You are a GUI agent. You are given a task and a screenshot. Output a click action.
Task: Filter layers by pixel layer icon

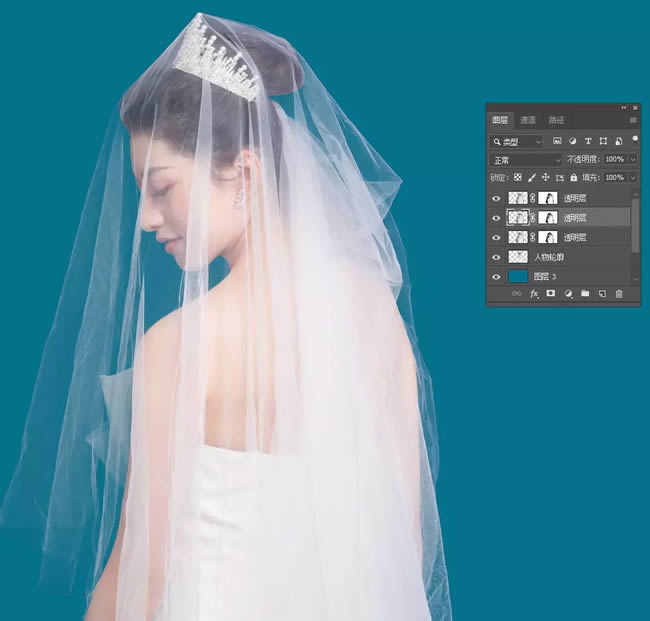557,141
